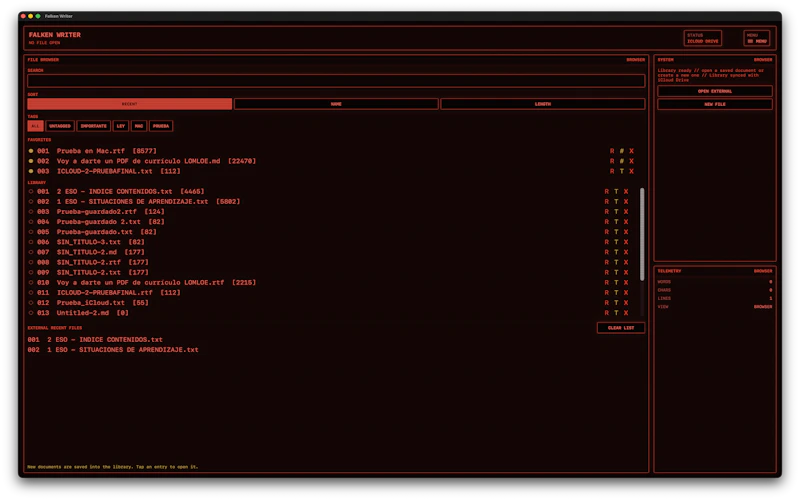Viewport: 800px width, 500px height.
Task: Click the X icon for SIN_TITULO-2.txt
Action: (x=626, y=272)
